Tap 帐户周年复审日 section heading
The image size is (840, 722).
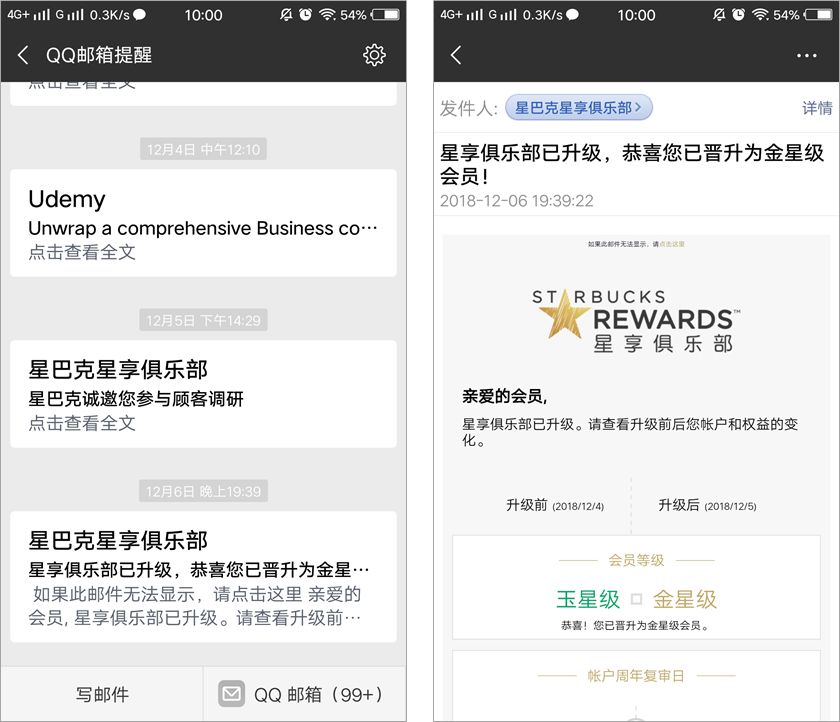tap(636, 676)
